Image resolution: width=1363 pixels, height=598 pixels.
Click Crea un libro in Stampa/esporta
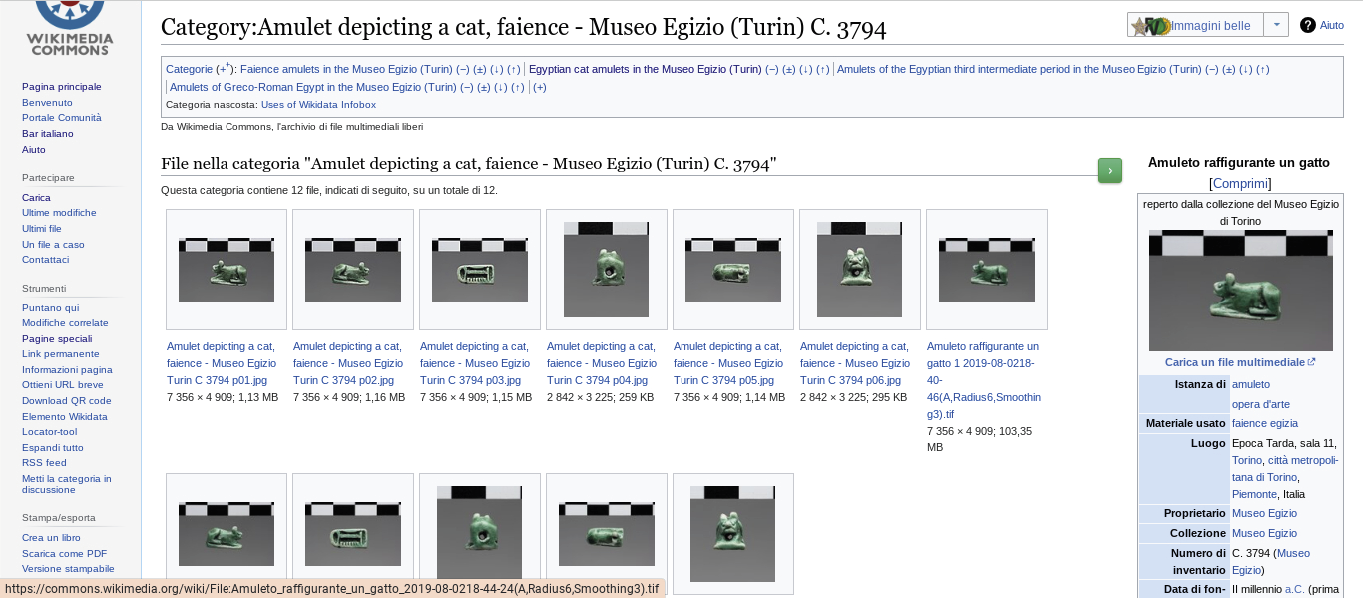coord(51,537)
